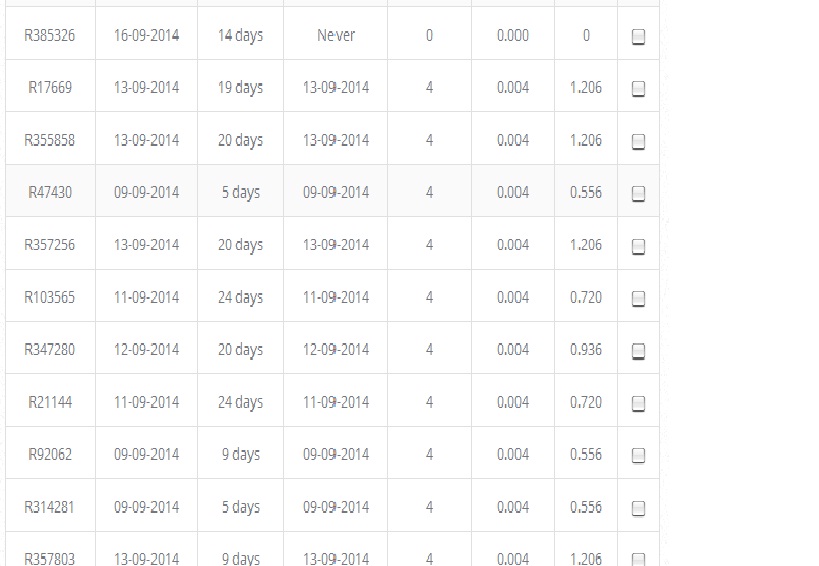Open the referral ID R92062

pos(50,454)
